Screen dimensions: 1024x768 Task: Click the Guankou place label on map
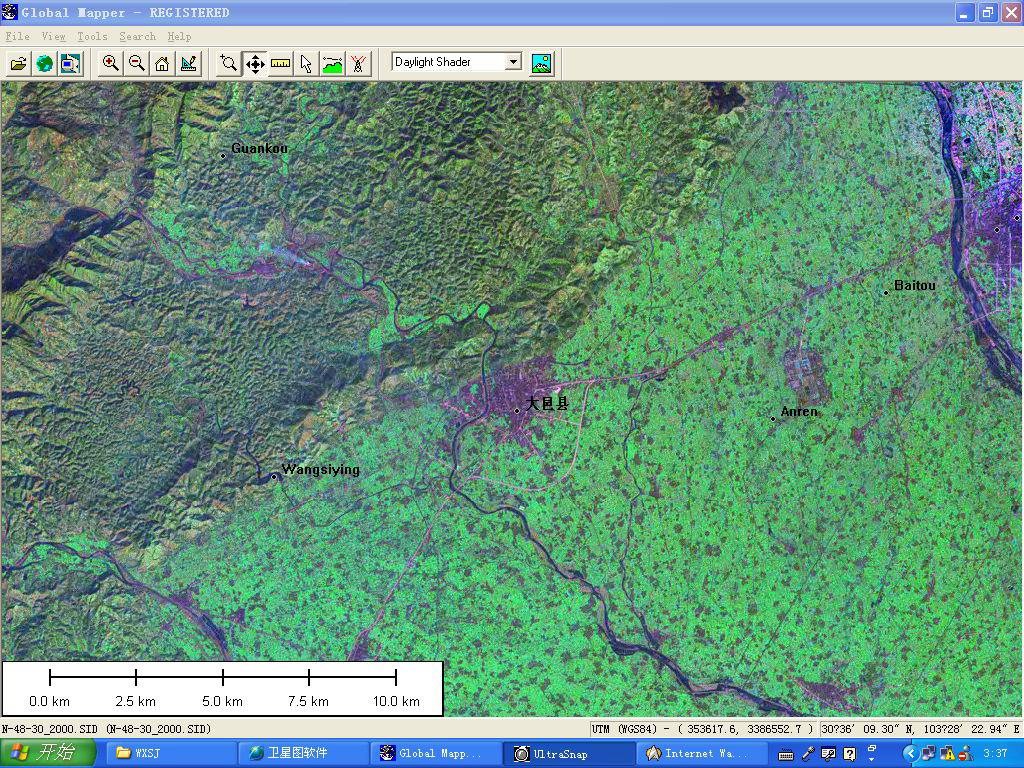pos(259,149)
